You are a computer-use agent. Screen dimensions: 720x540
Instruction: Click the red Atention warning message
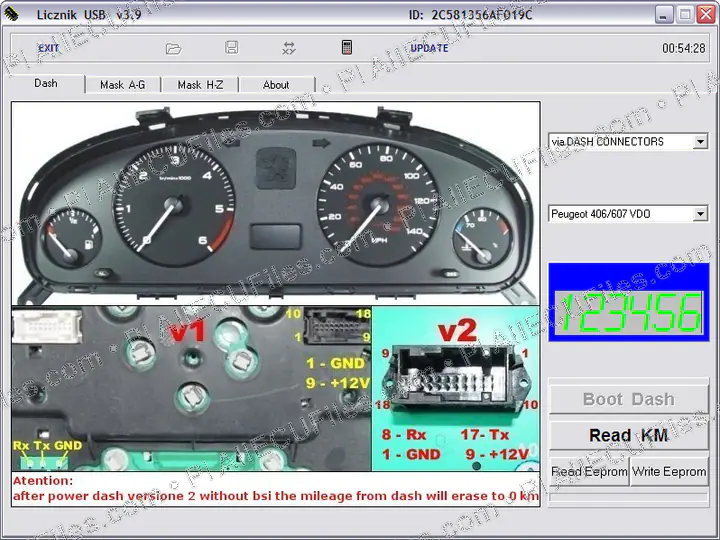[x=276, y=489]
